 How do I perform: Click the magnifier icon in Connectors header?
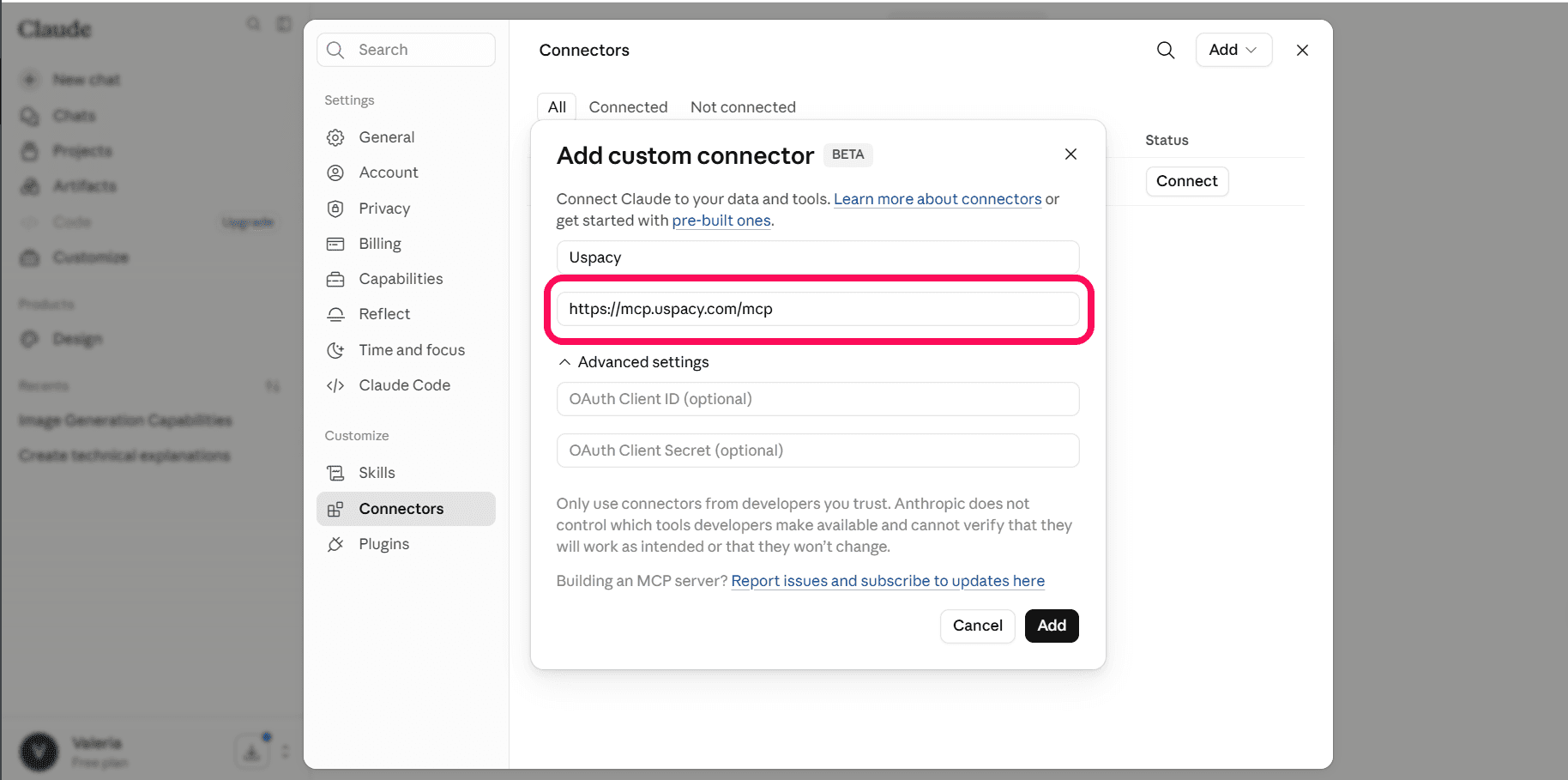[1166, 50]
